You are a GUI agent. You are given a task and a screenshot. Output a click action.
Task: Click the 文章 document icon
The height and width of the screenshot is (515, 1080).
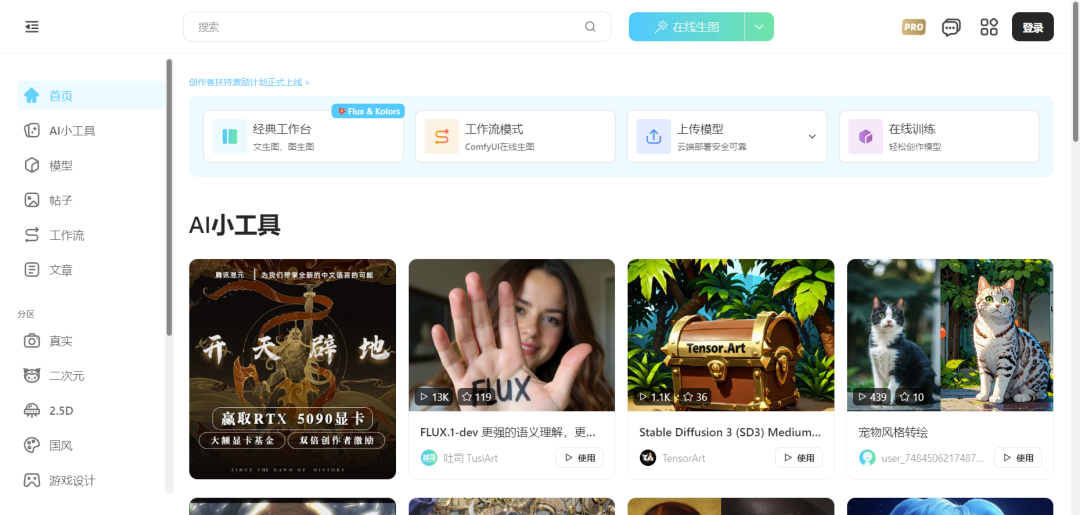32,270
